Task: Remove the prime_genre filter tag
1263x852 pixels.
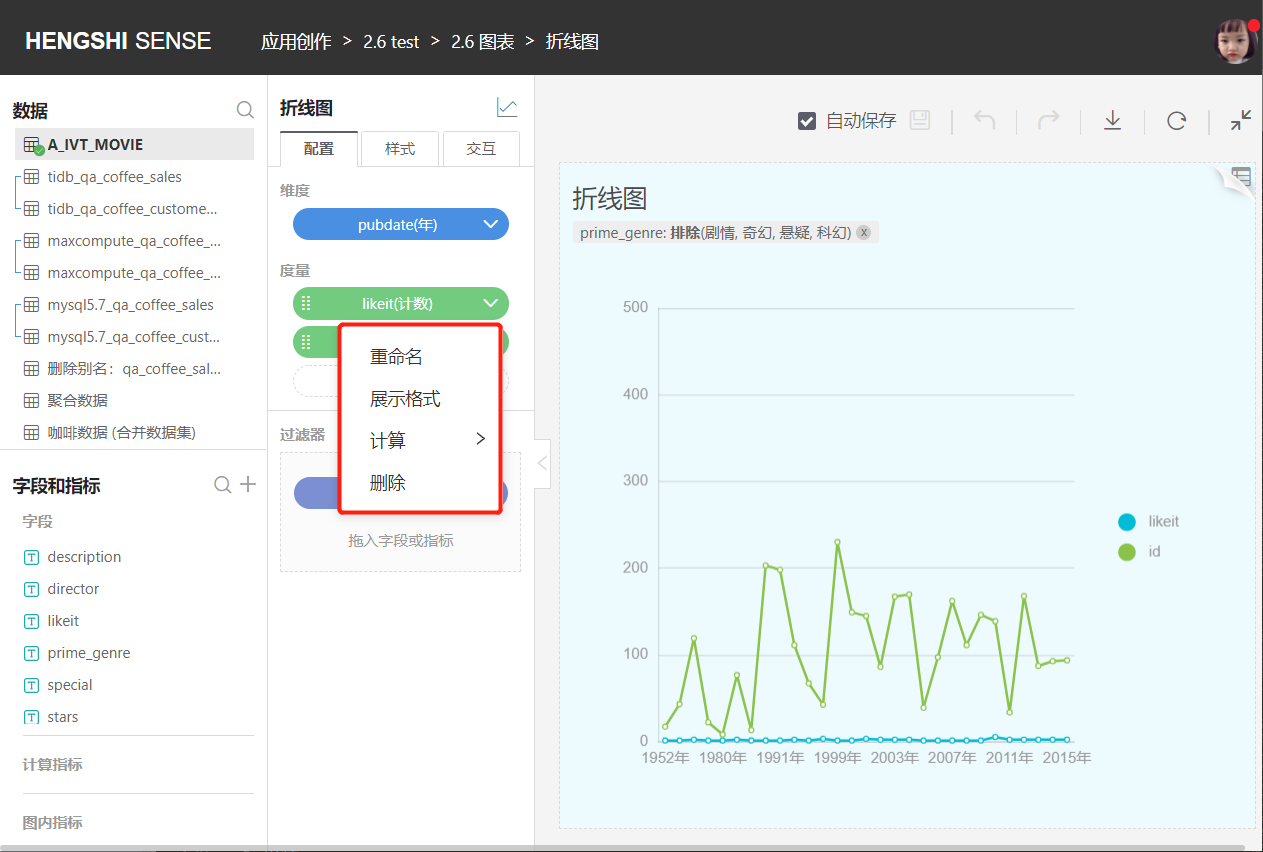Action: click(x=864, y=232)
